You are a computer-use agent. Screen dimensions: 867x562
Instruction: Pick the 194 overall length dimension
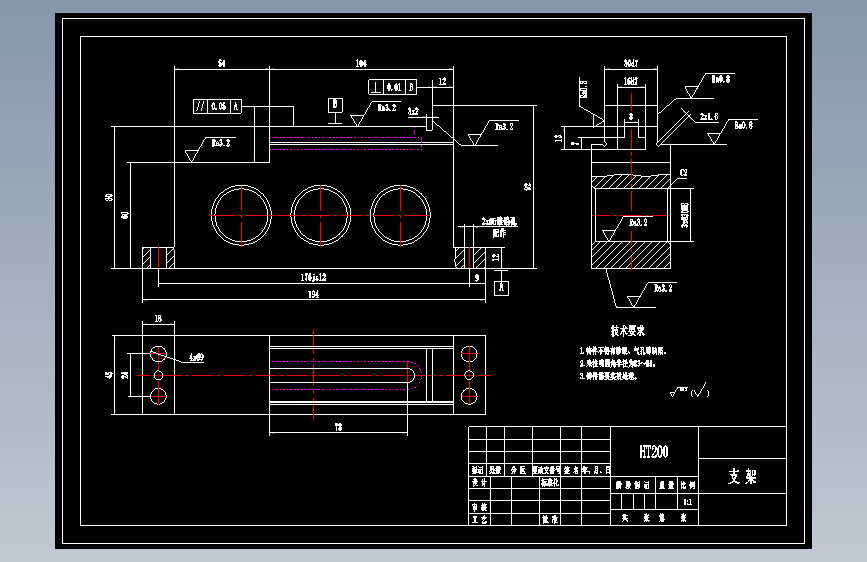314,294
